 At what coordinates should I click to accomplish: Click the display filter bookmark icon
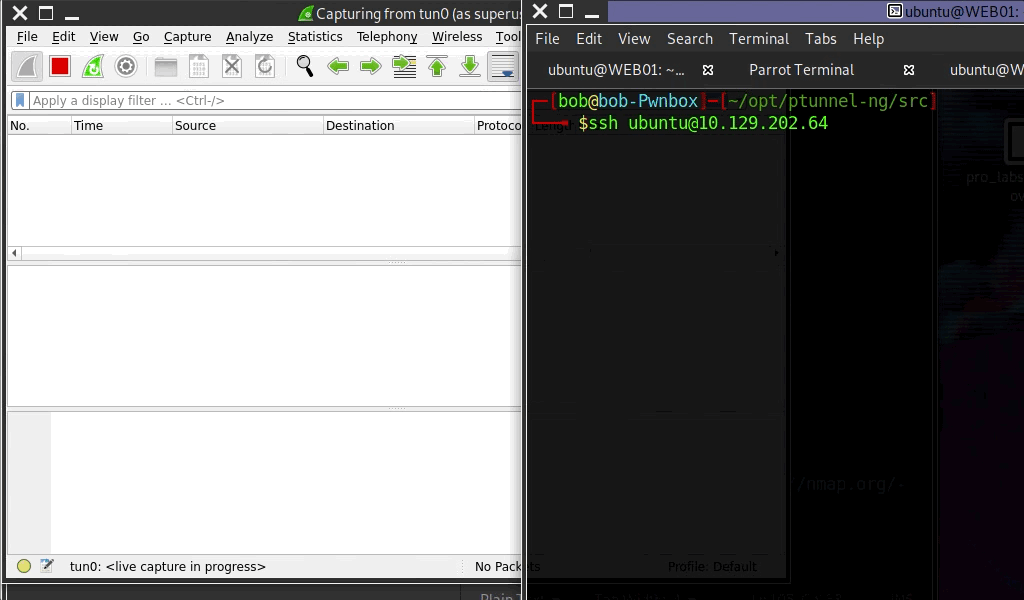click(20, 101)
